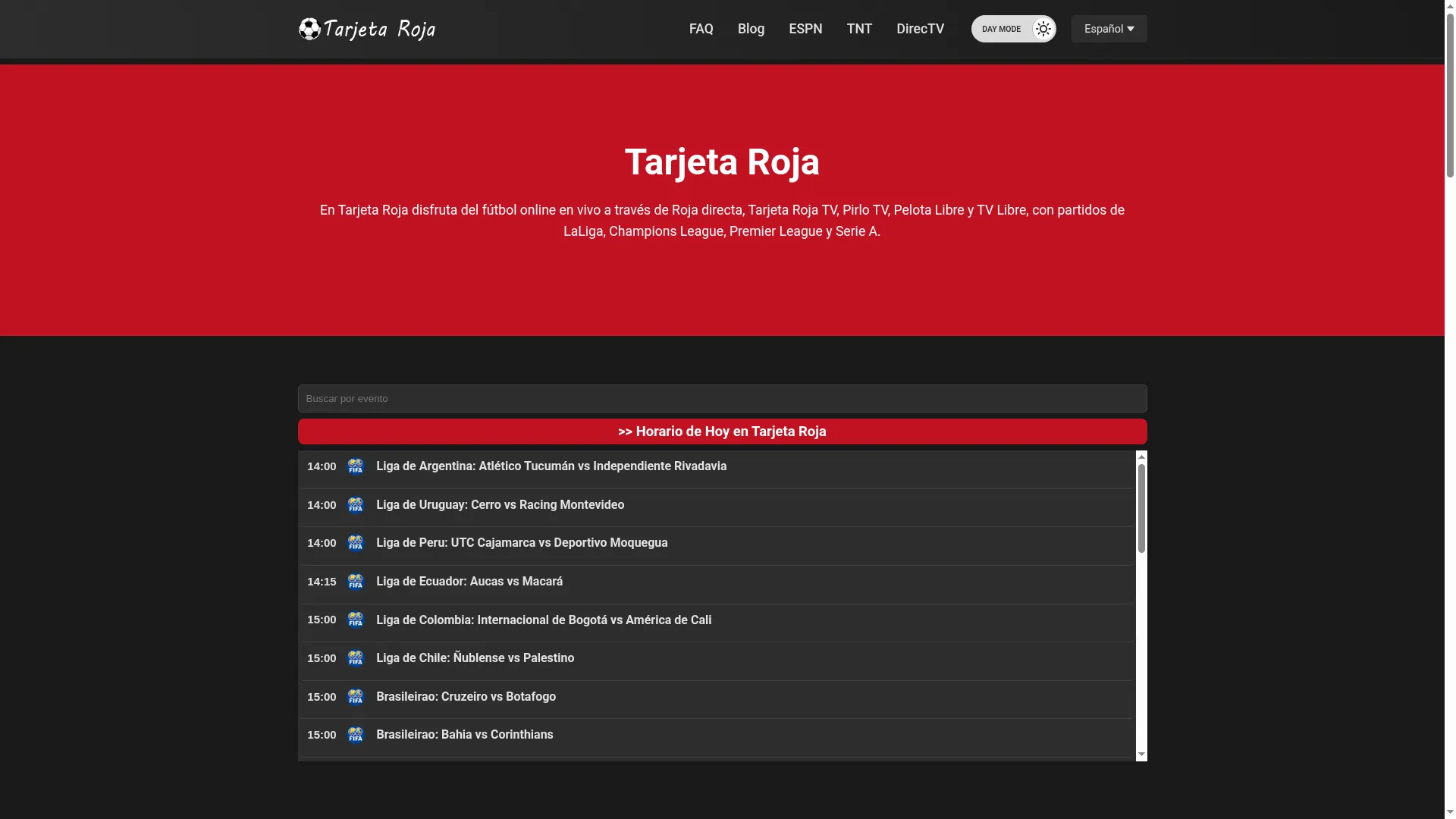1456x819 pixels.
Task: Open the Español language dropdown
Action: [x=1109, y=29]
